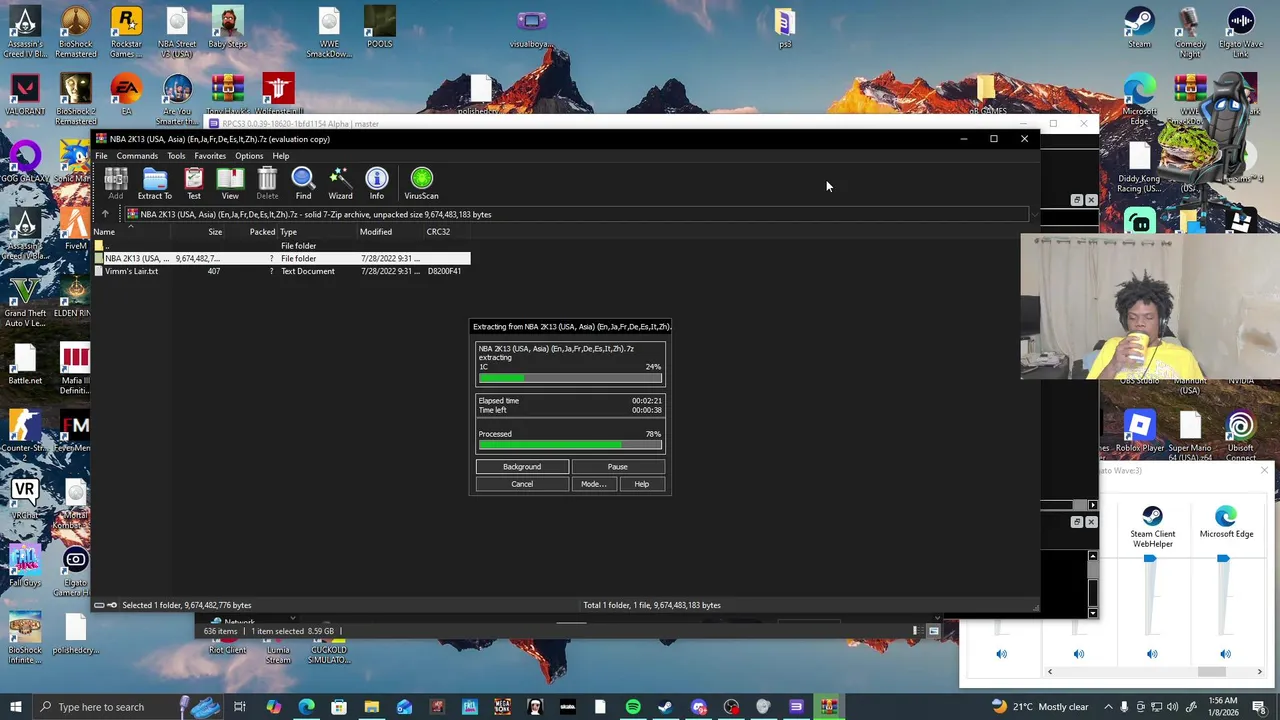Sort file list by Name column

[x=130, y=232]
